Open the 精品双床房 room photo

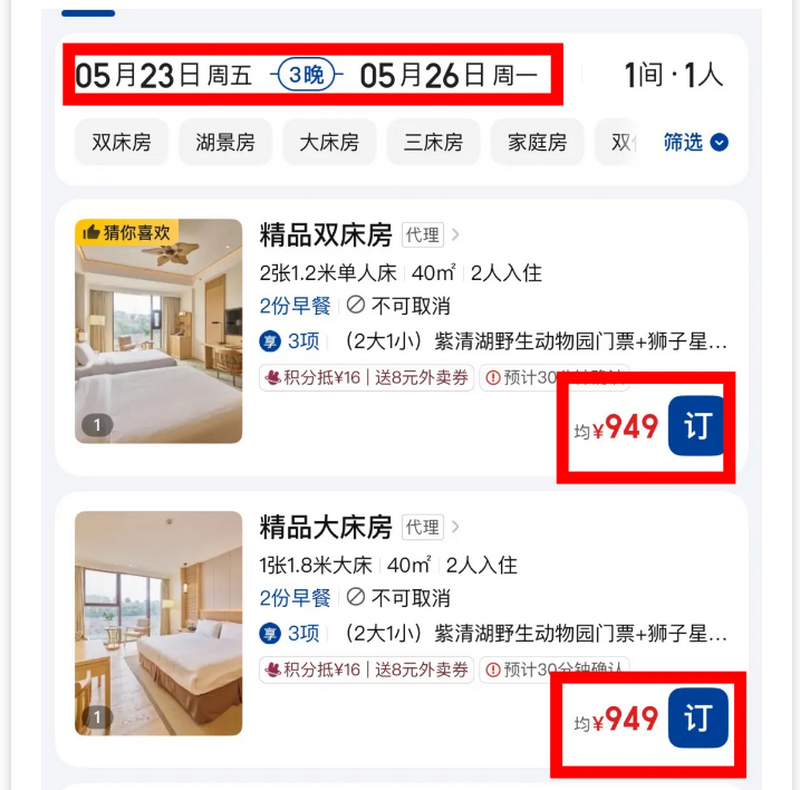[159, 331]
